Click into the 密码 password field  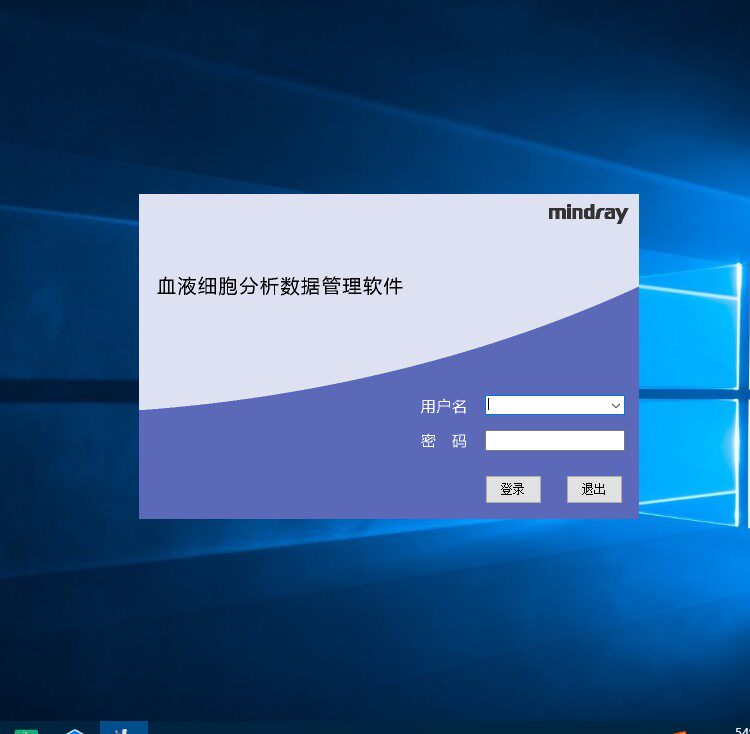tap(555, 440)
